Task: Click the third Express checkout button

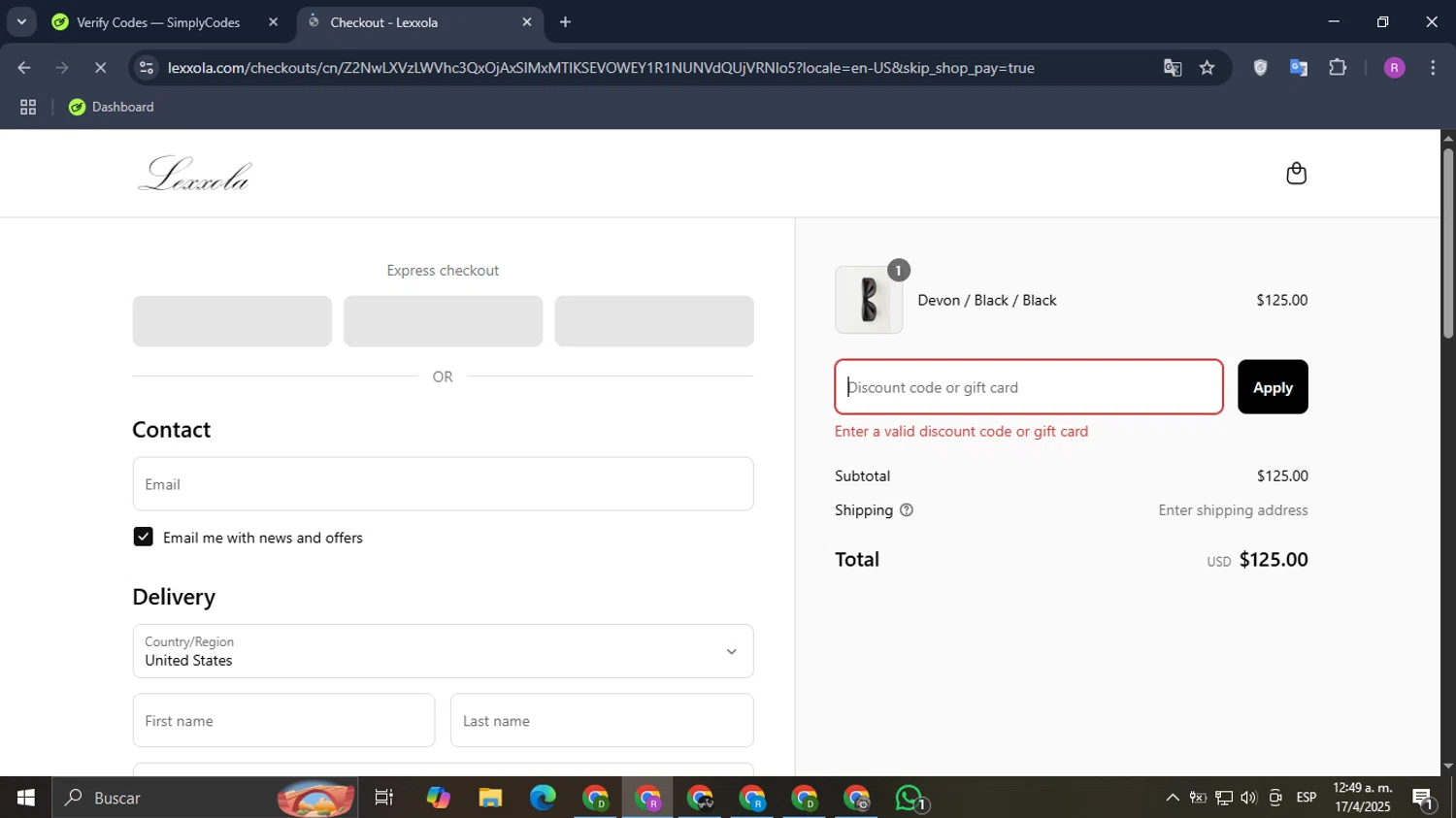Action: [654, 321]
